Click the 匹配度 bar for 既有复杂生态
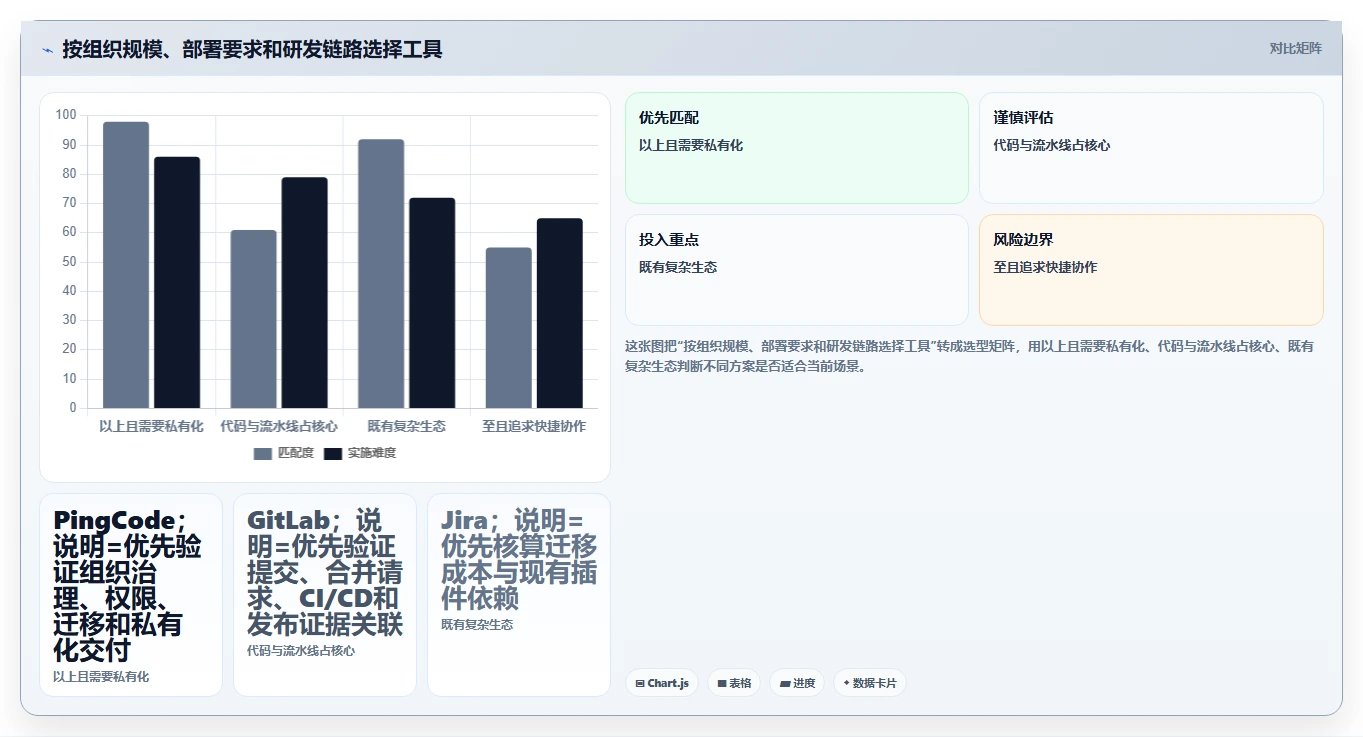Image resolution: width=1363 pixels, height=737 pixels. [381, 274]
